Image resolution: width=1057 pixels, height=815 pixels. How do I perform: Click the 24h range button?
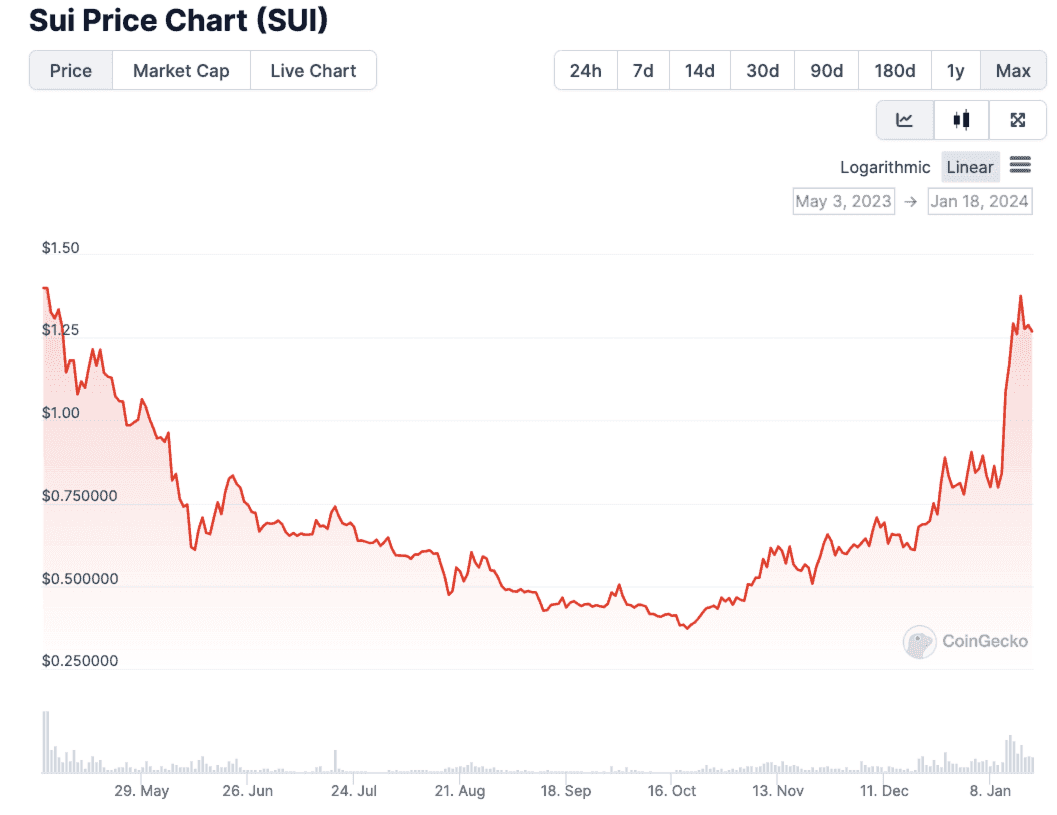(x=585, y=70)
